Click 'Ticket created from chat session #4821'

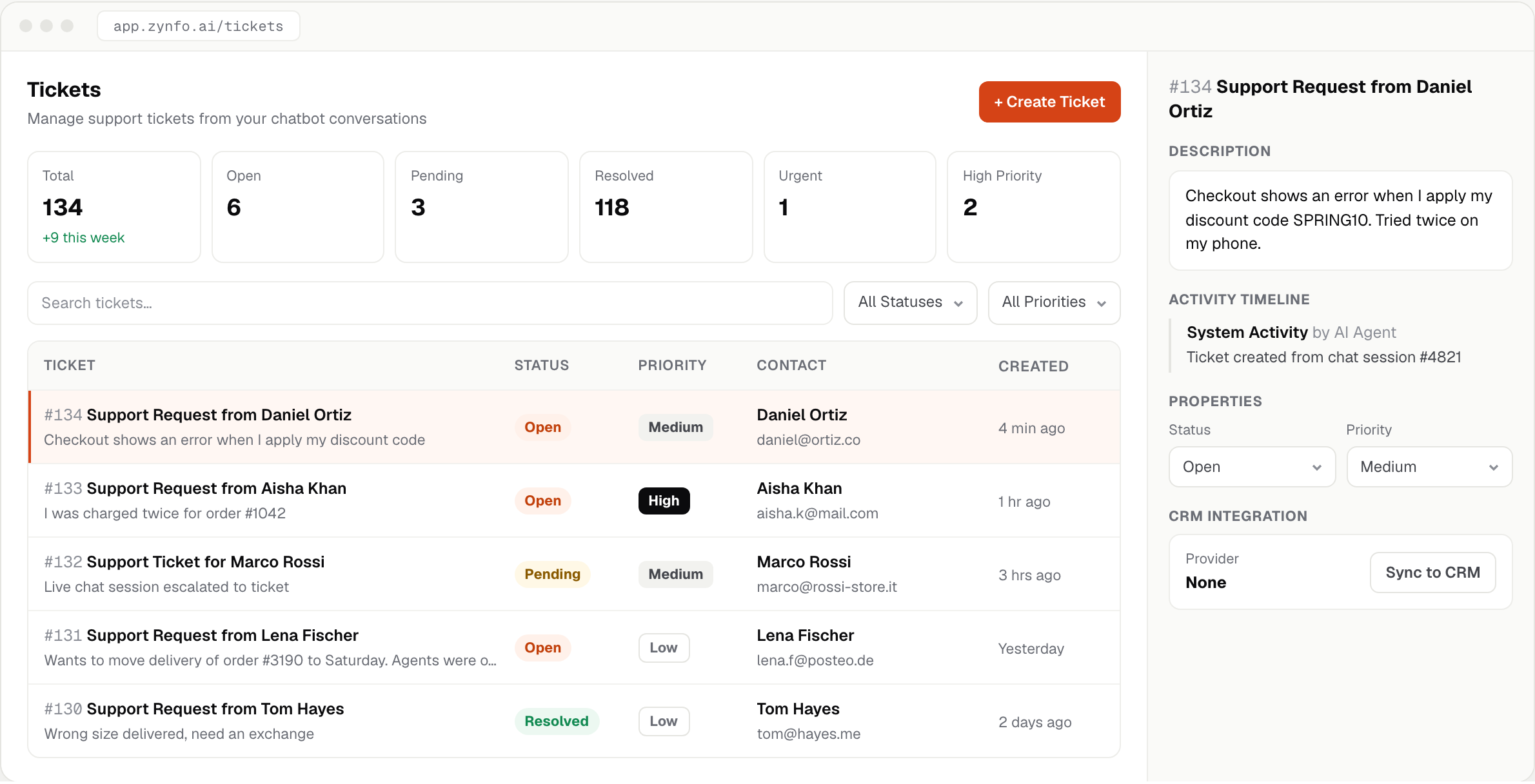point(1324,357)
